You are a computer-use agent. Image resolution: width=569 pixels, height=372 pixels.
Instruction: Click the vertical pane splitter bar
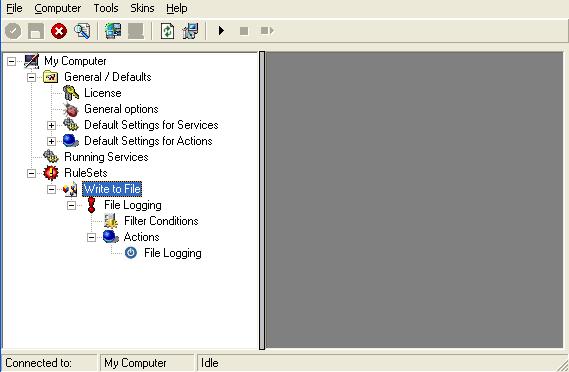click(262, 200)
